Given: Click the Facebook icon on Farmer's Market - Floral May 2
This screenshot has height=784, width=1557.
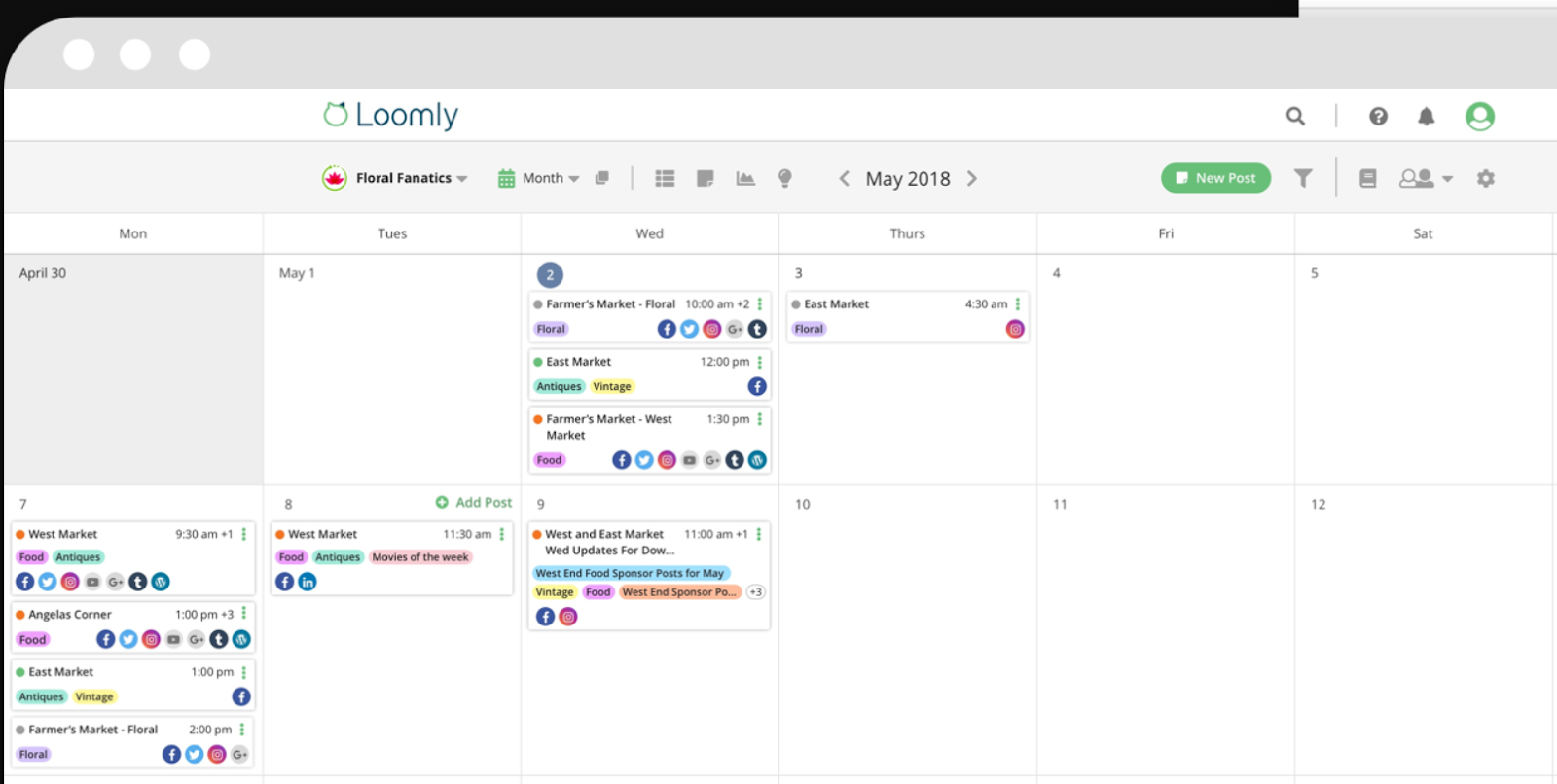Looking at the screenshot, I should tap(667, 329).
